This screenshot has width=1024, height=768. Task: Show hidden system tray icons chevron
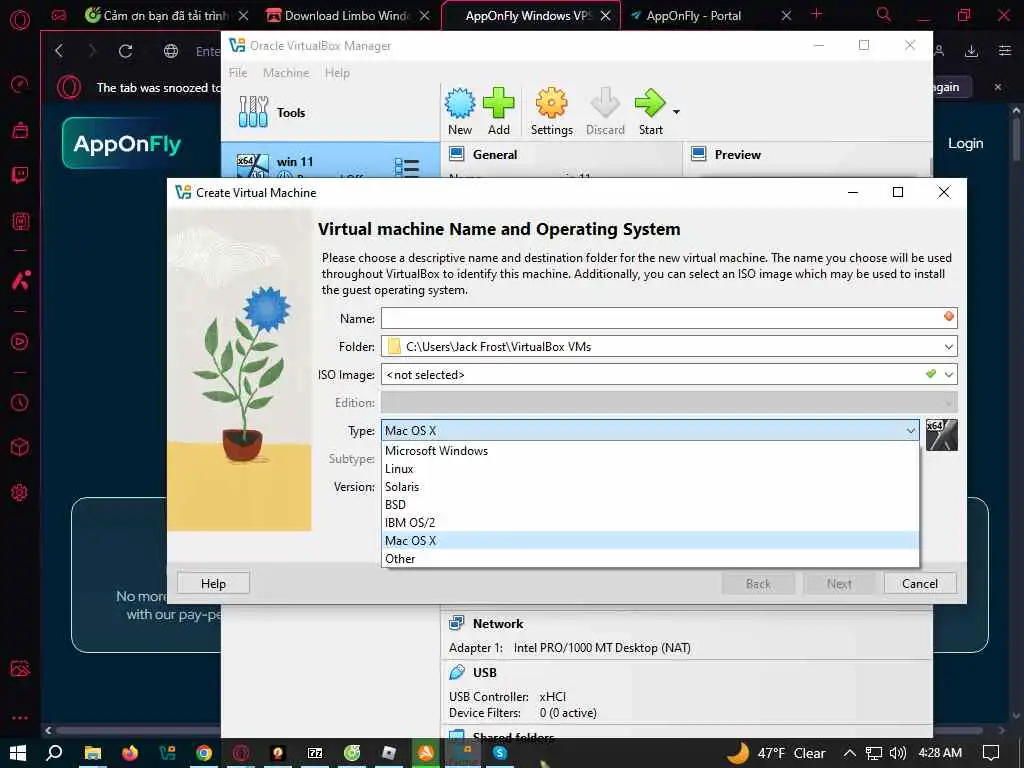click(x=849, y=753)
